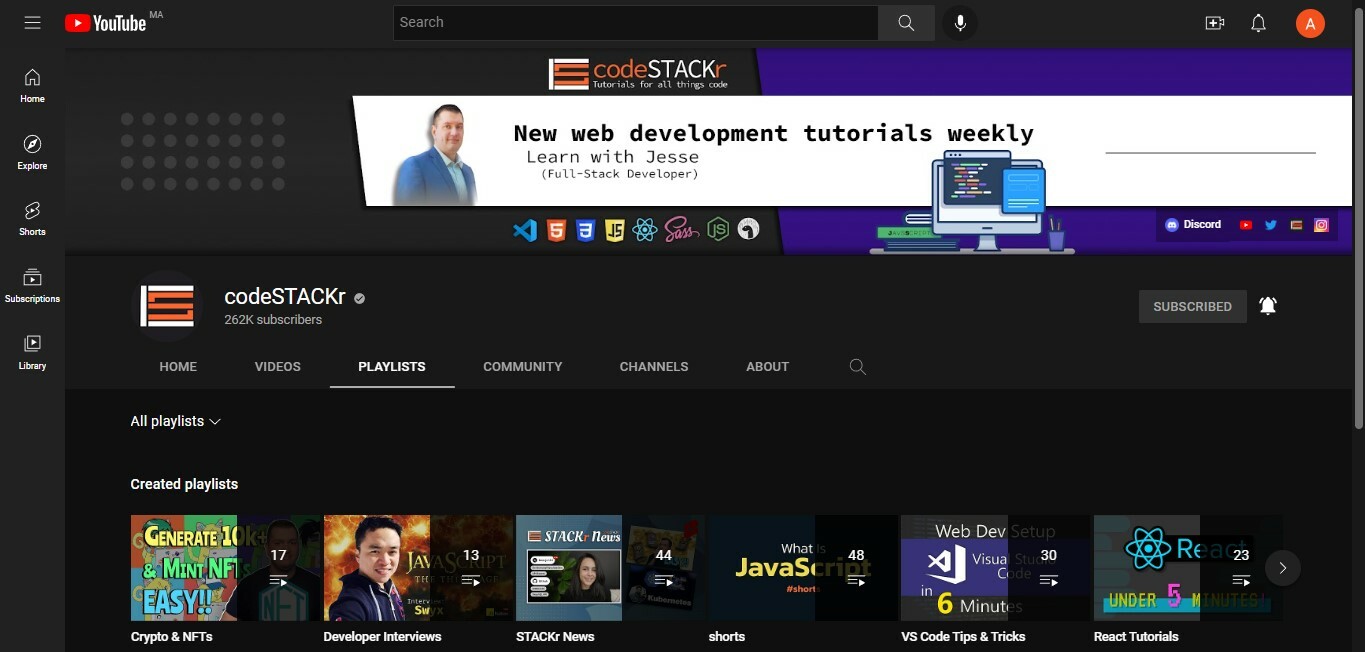The image size is (1365, 652).
Task: Open Search with the magnifying glass icon
Action: pyautogui.click(x=905, y=22)
